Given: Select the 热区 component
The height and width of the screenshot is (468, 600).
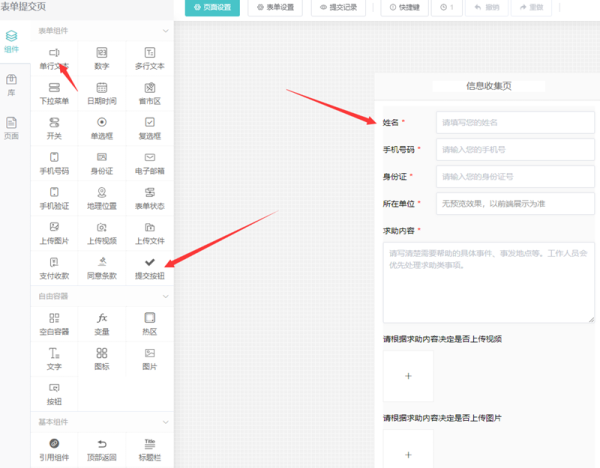Looking at the screenshot, I should pyautogui.click(x=150, y=324).
